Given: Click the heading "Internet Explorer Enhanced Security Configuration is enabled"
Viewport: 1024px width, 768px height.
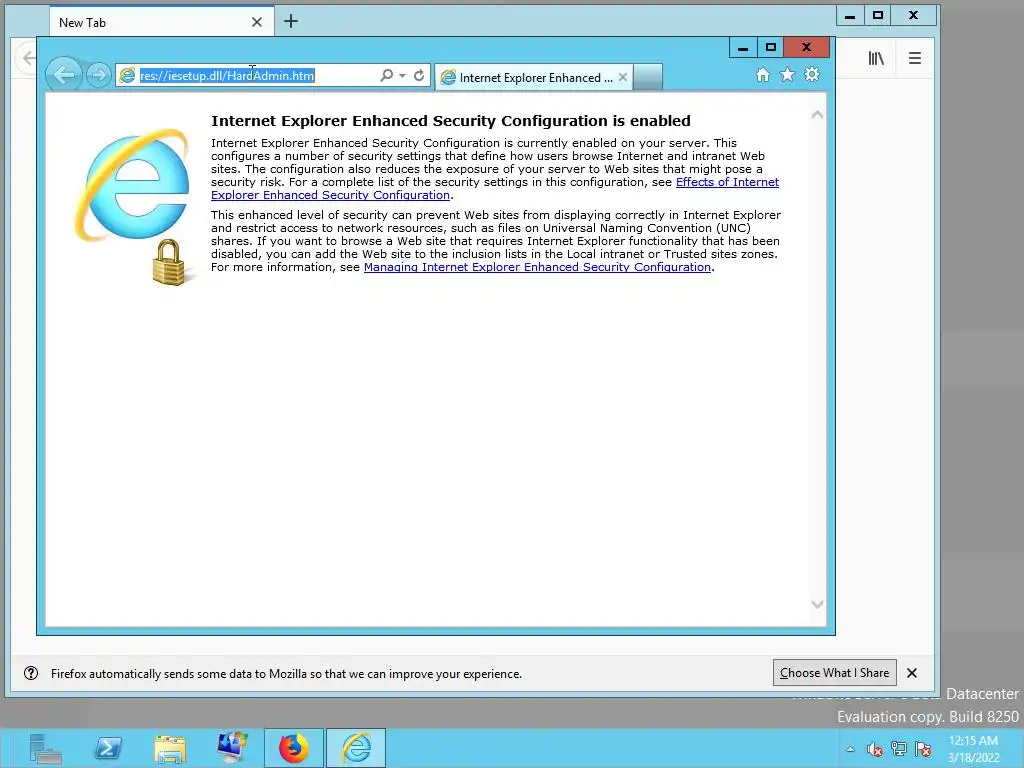Looking at the screenshot, I should pos(451,121).
